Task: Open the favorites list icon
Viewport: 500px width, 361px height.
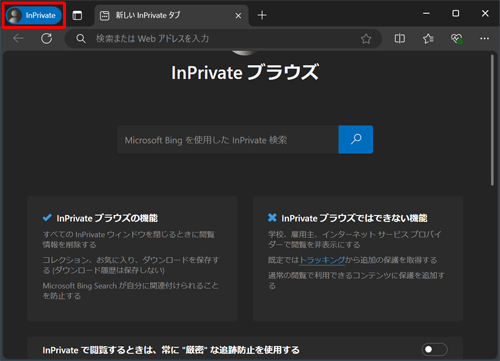Action: coord(428,39)
